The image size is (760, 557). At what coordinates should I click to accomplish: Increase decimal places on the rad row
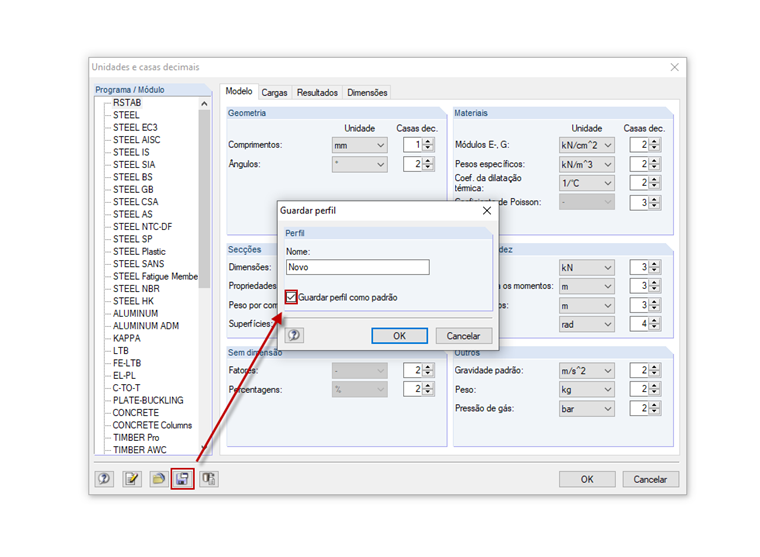click(x=654, y=320)
